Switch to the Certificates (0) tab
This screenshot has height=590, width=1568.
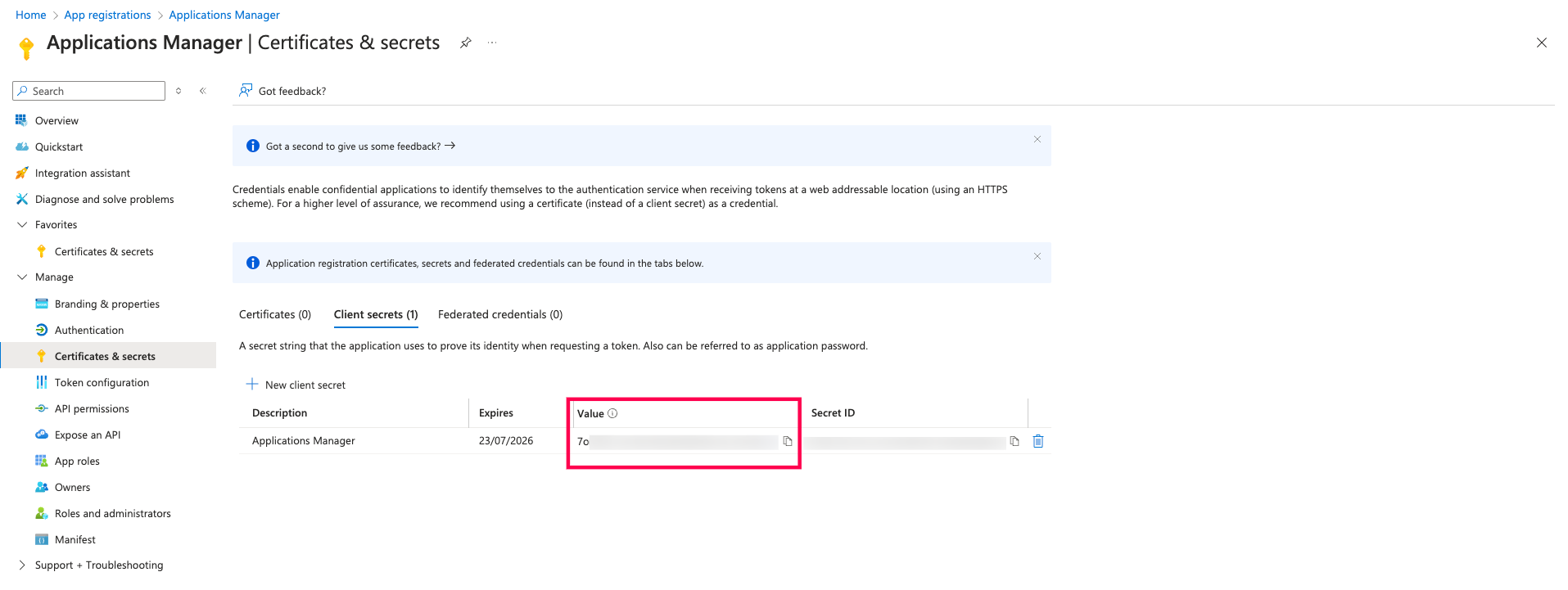coord(275,315)
